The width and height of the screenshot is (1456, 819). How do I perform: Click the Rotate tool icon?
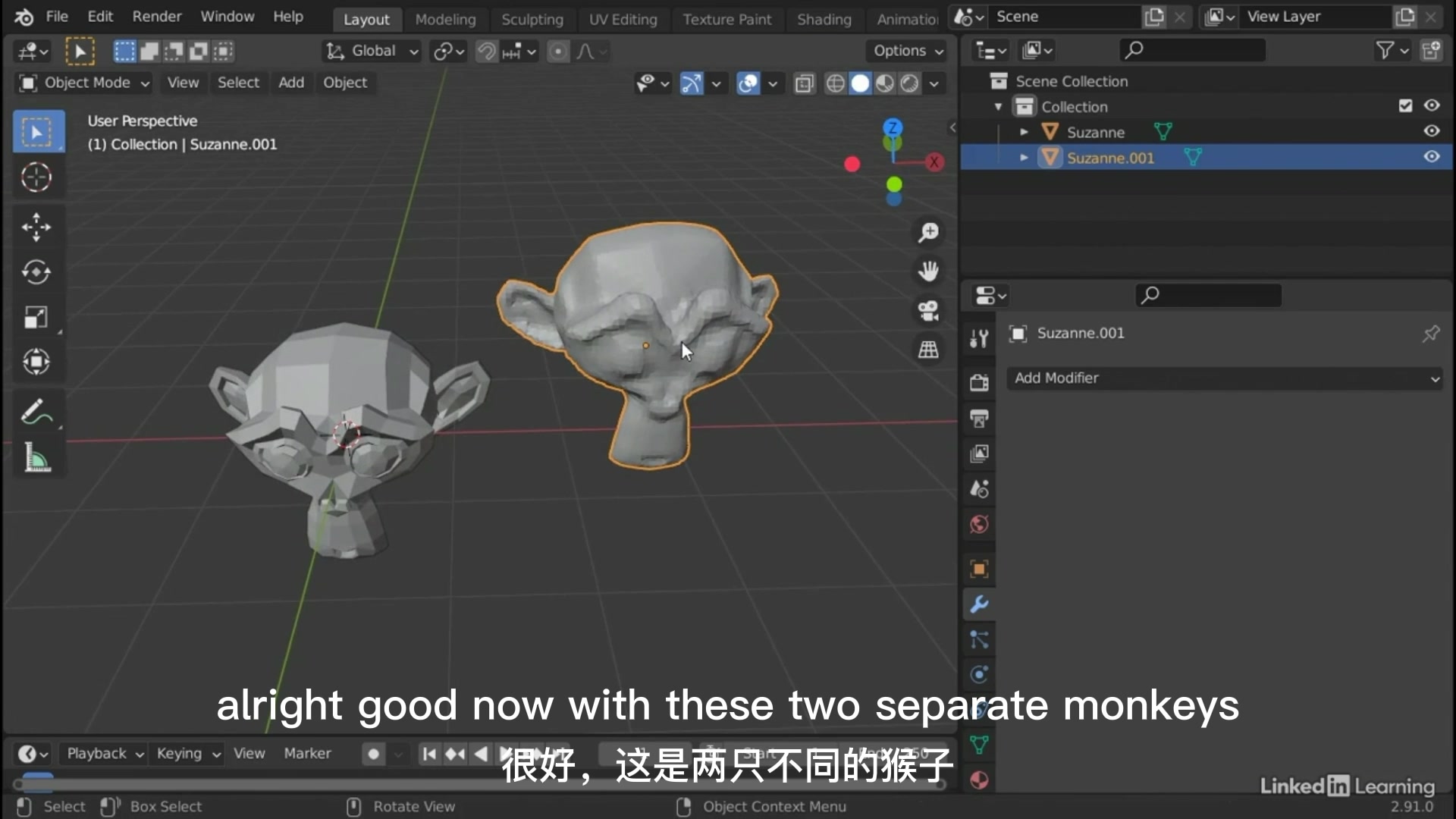point(37,271)
